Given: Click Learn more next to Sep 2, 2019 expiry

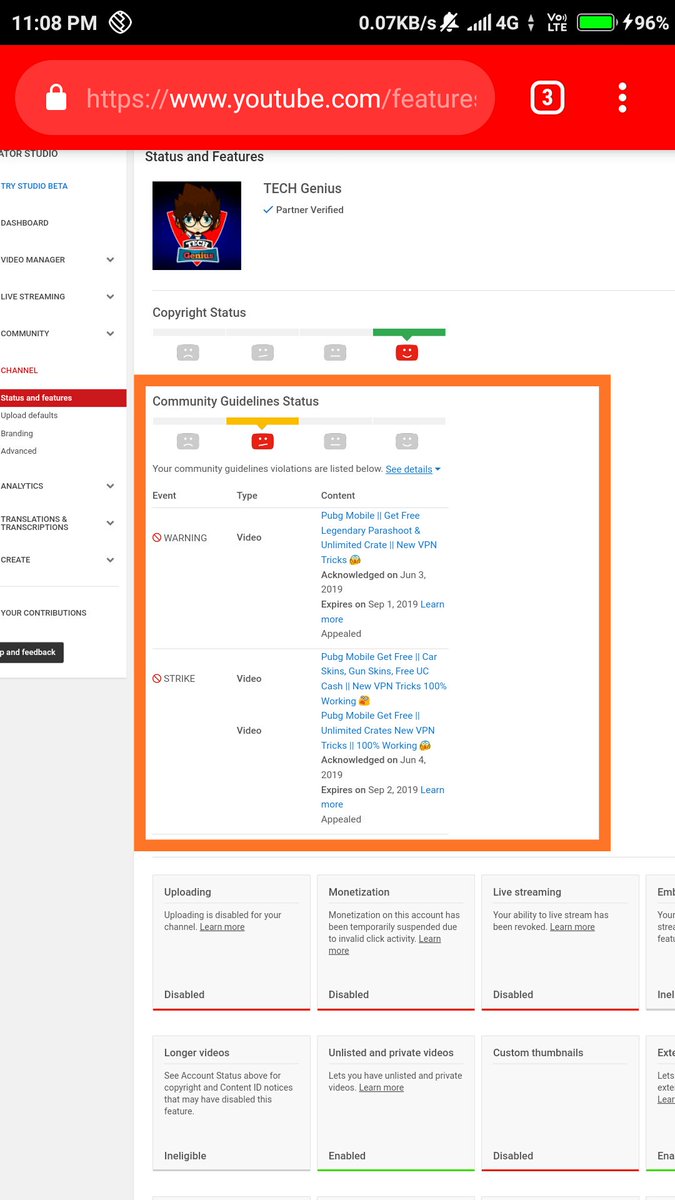Looking at the screenshot, I should click(x=432, y=790).
